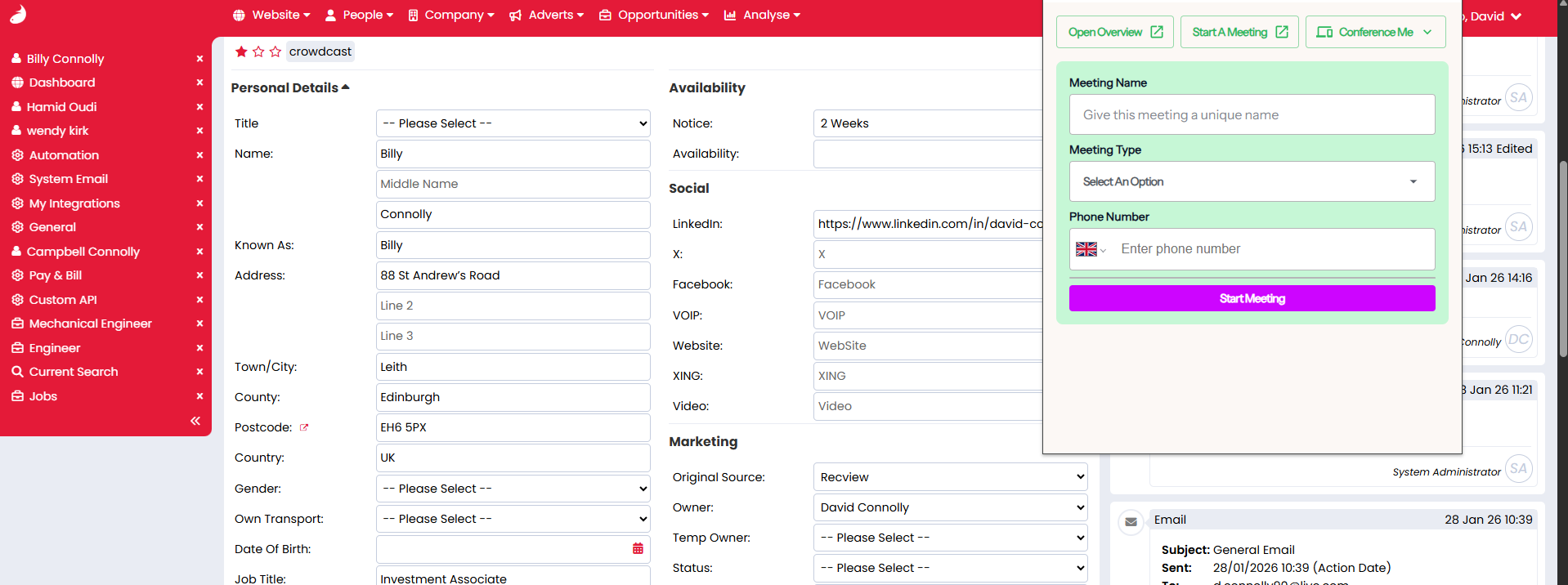Image resolution: width=1568 pixels, height=585 pixels.
Task: Click the page vertical scrollbar
Action: tap(1562, 261)
